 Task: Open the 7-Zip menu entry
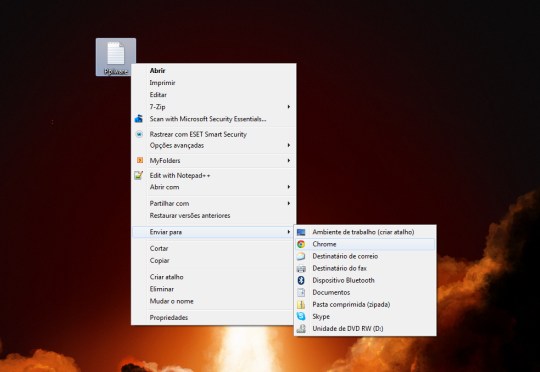click(214, 107)
